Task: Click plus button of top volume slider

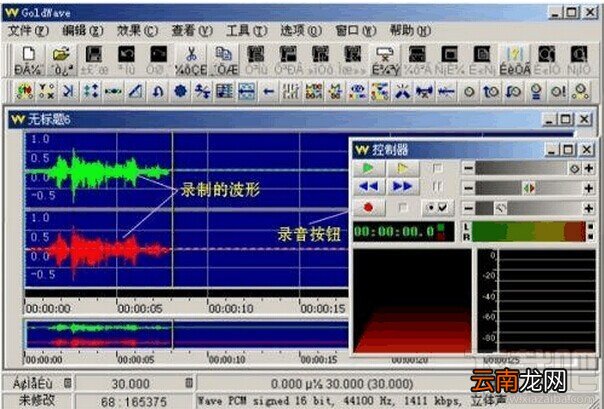Action: (x=589, y=168)
